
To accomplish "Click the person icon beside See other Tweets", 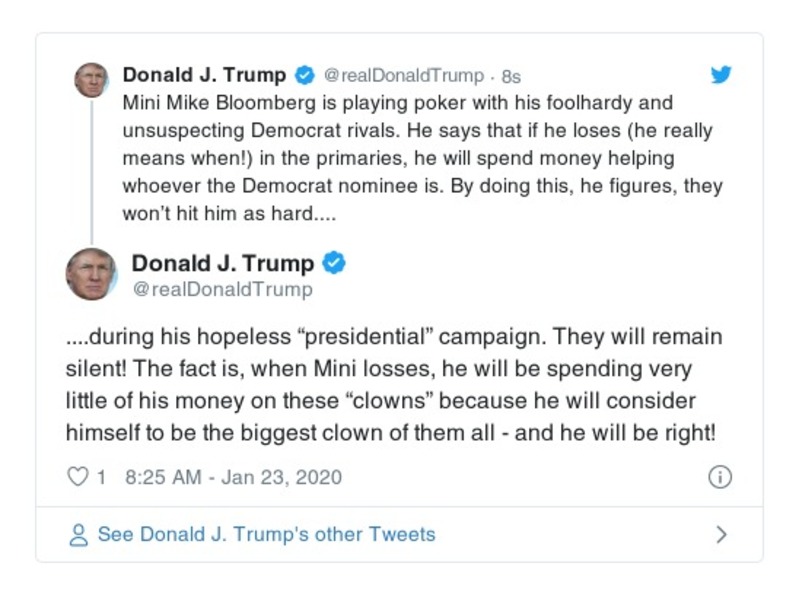I will point(79,535).
